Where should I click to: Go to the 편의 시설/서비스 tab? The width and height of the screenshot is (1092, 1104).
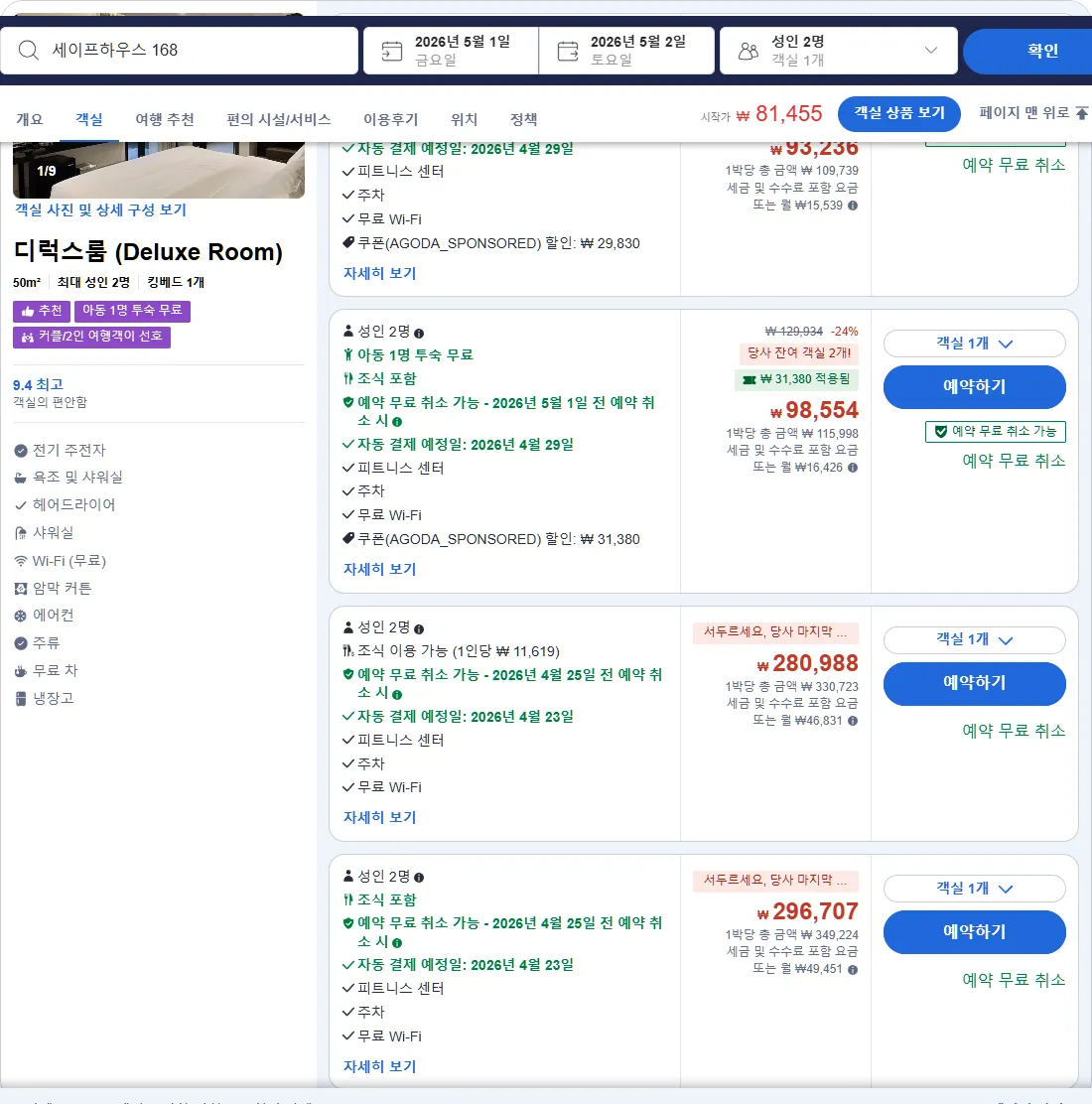point(279,120)
